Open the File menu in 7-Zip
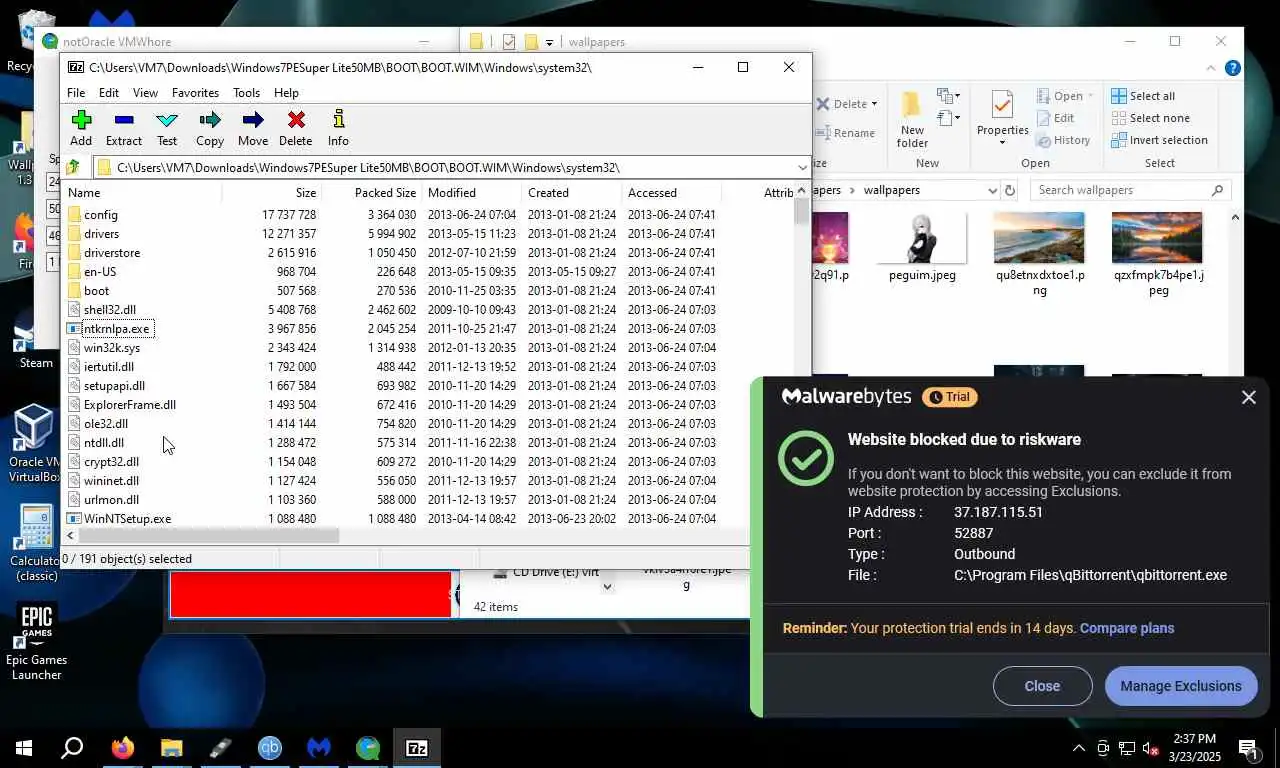Image resolution: width=1280 pixels, height=768 pixels. 76,92
